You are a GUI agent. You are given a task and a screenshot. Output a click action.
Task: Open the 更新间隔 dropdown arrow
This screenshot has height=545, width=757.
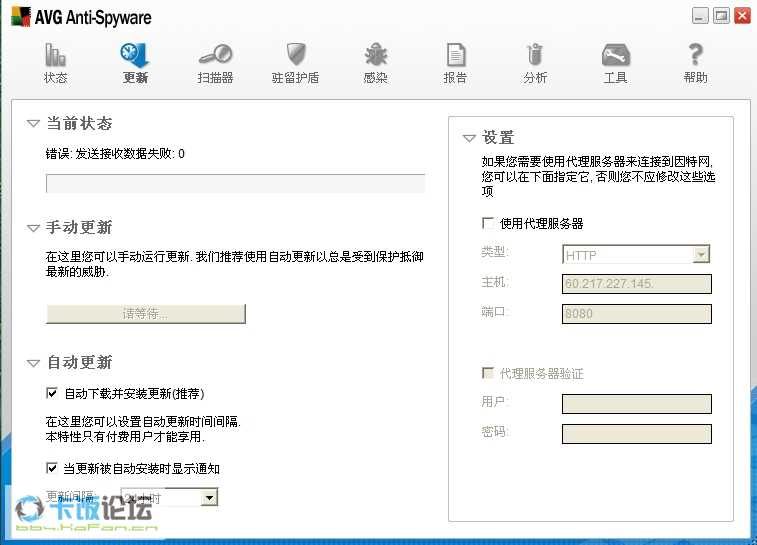(209, 498)
